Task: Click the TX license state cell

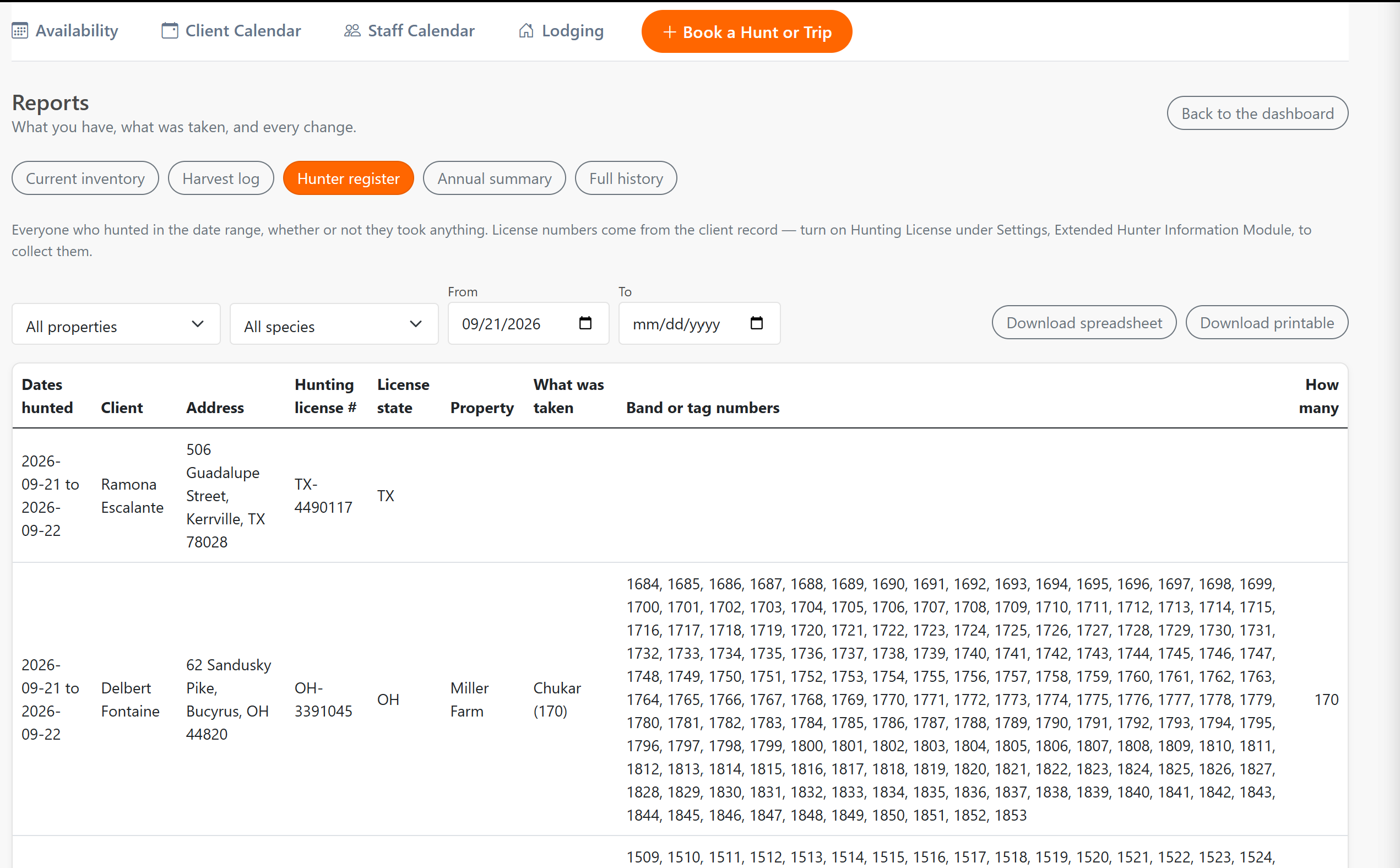Action: 386,496
